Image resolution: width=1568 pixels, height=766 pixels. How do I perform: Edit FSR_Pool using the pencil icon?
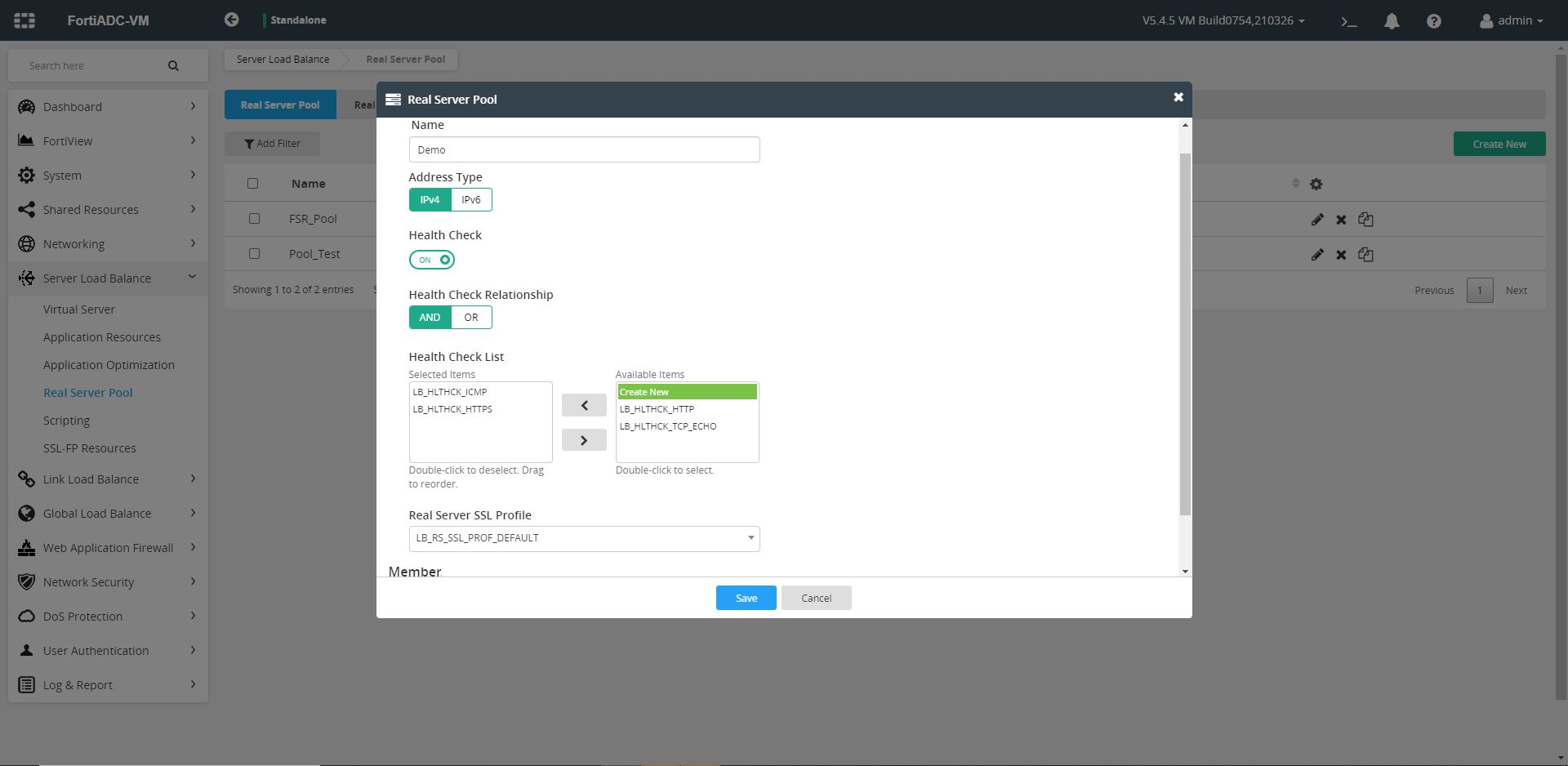click(x=1316, y=219)
